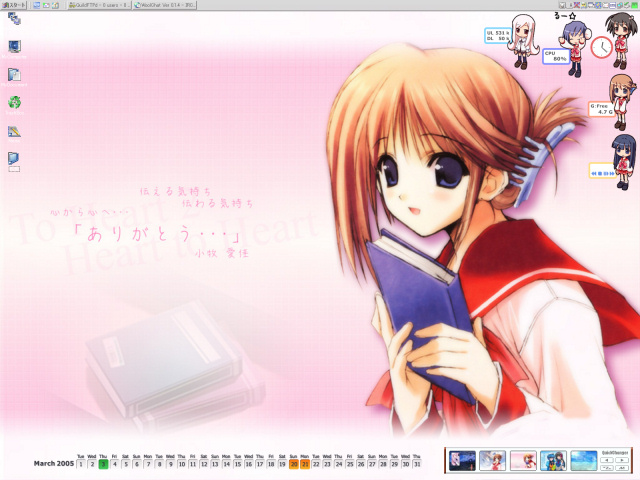Image resolution: width=640 pixels, height=480 pixels.
Task: Select March 3 highlighted green in calendar
Action: point(103,464)
